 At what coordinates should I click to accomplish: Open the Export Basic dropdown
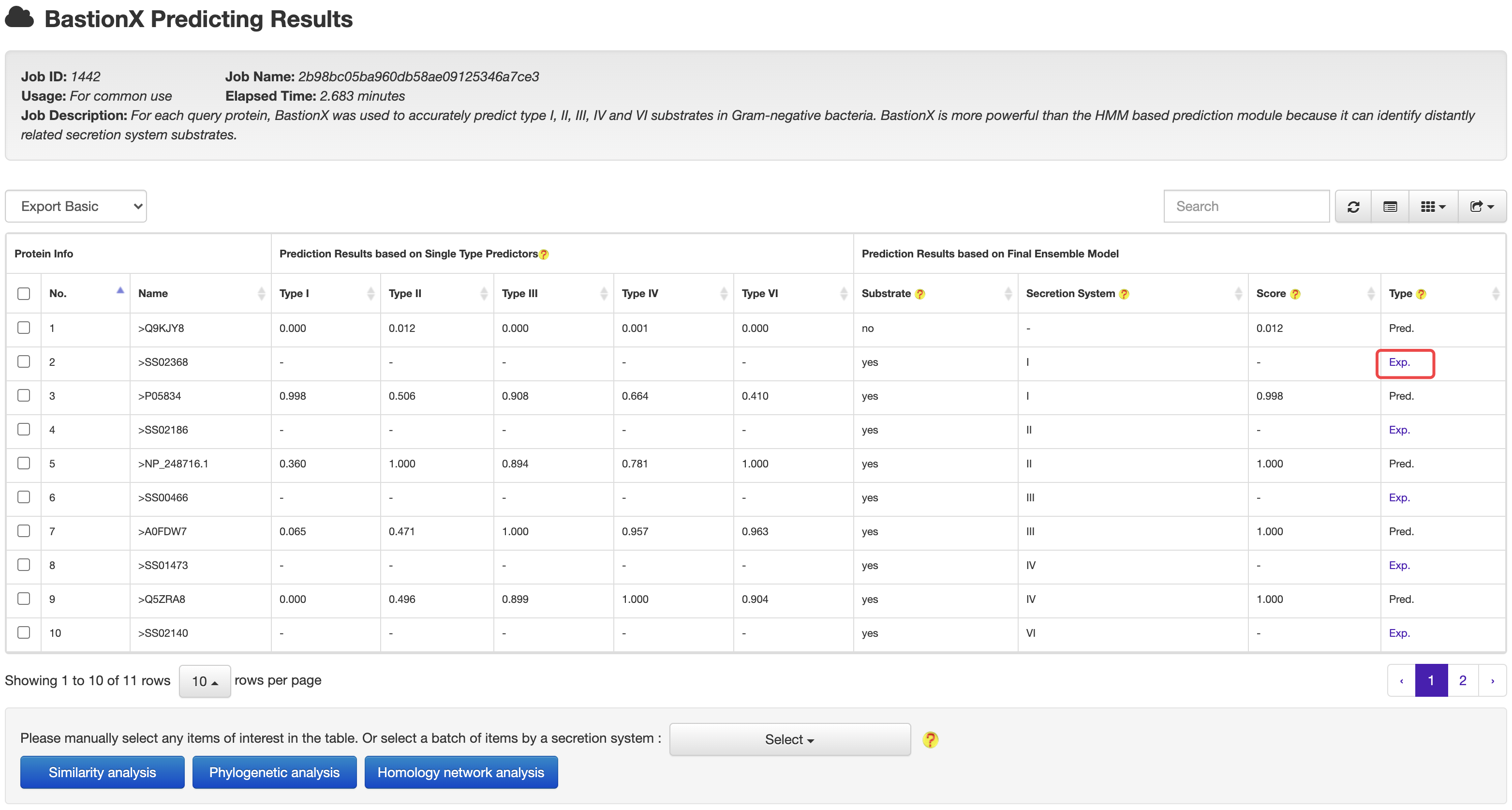(x=76, y=206)
